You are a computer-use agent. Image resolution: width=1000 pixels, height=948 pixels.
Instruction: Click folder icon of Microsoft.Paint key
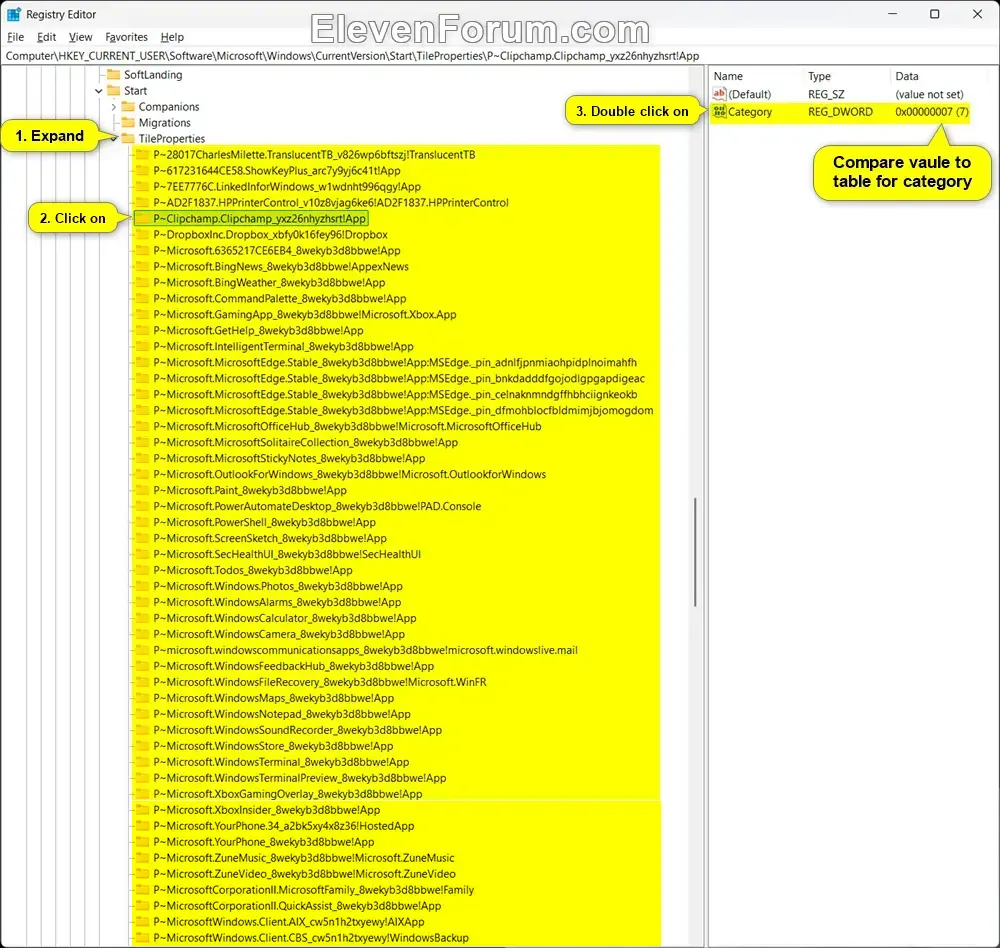(x=142, y=490)
